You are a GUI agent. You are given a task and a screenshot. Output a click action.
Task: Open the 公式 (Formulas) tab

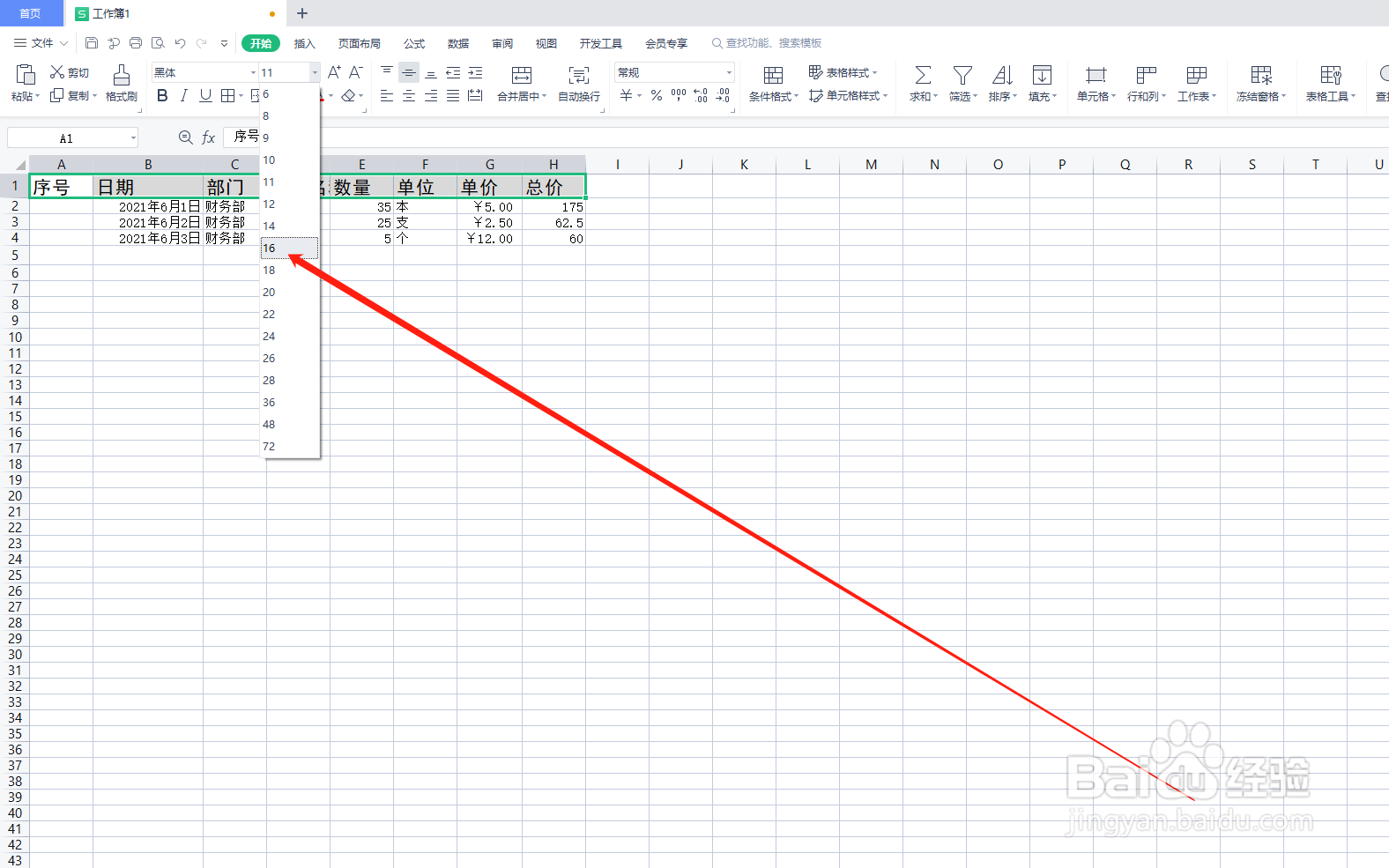coord(414,43)
